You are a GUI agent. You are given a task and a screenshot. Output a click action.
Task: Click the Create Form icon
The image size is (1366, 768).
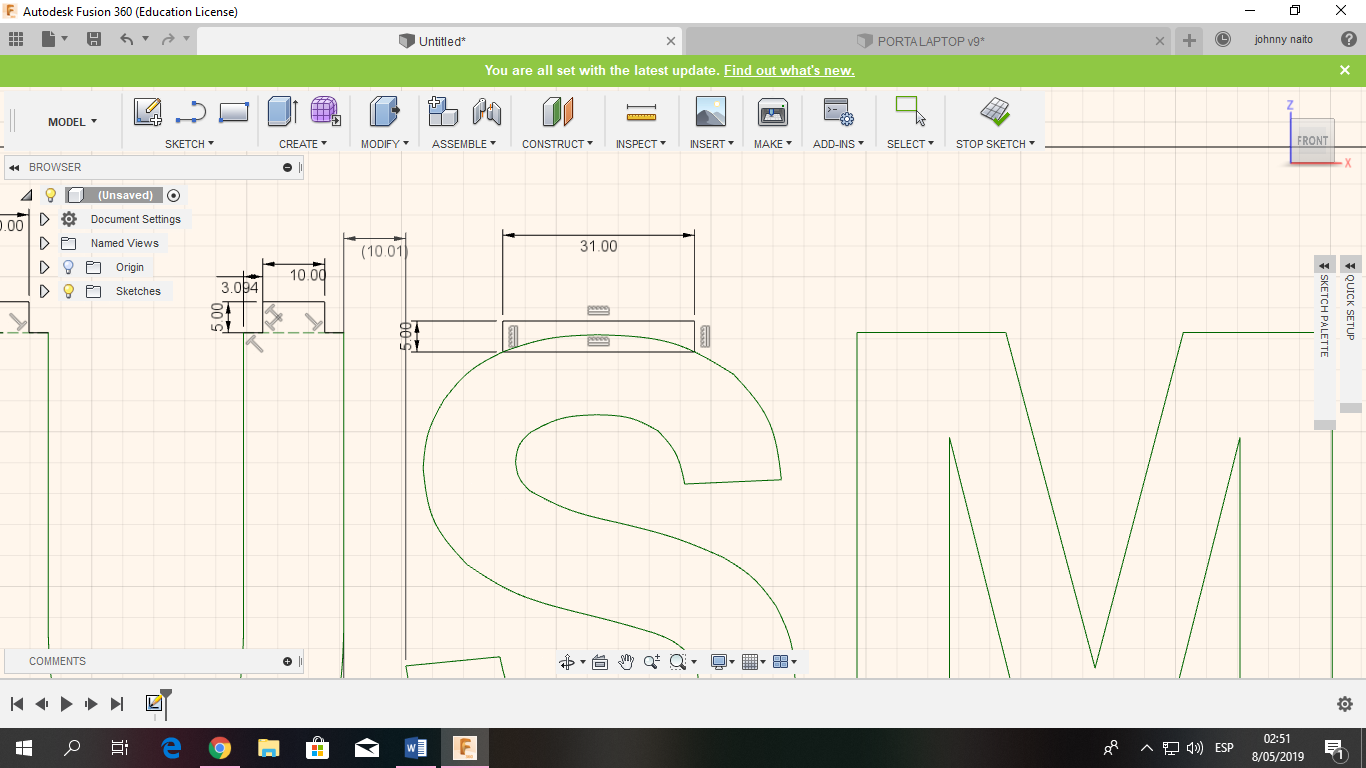(325, 111)
